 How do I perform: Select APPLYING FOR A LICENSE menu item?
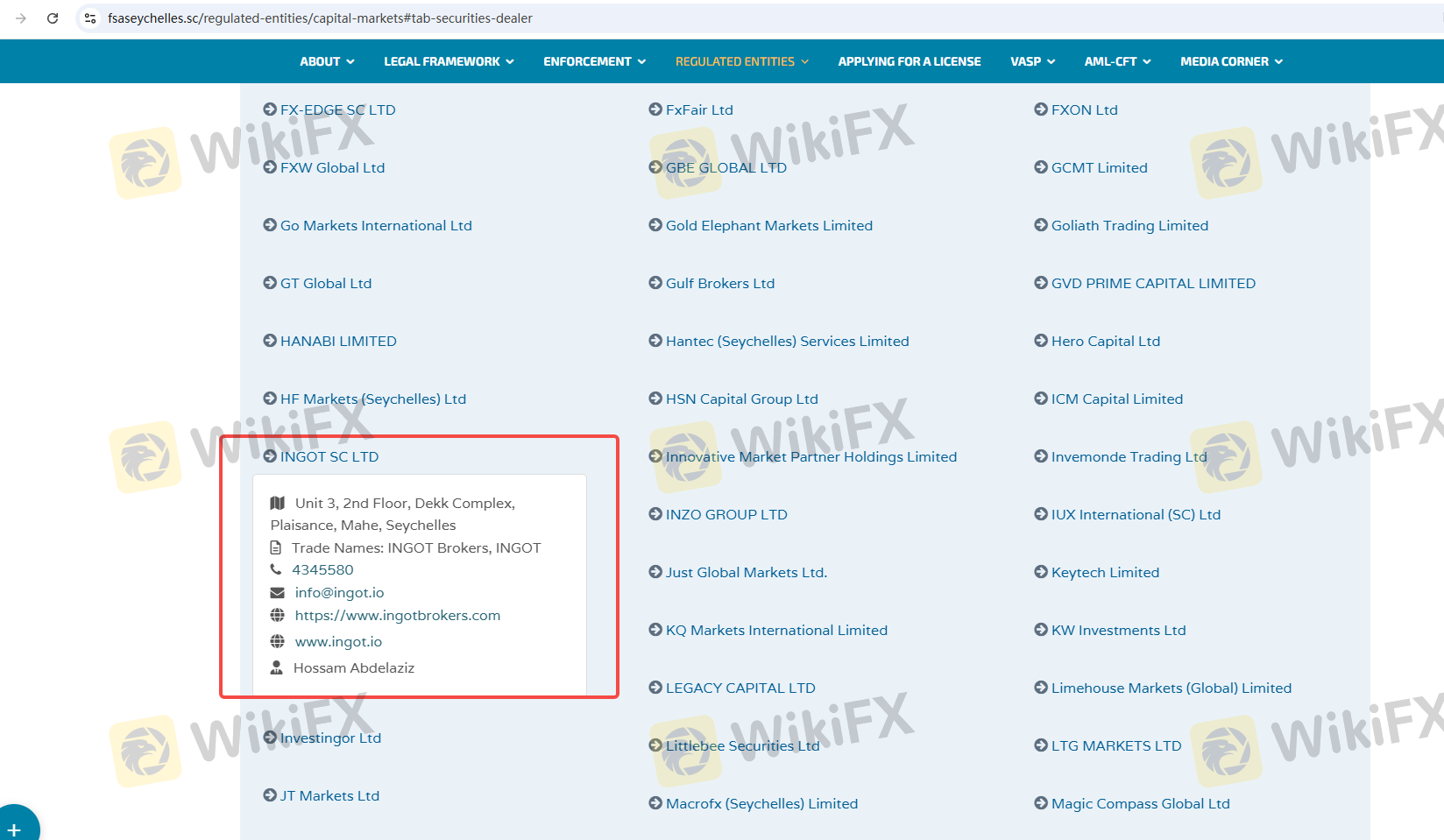(x=909, y=61)
